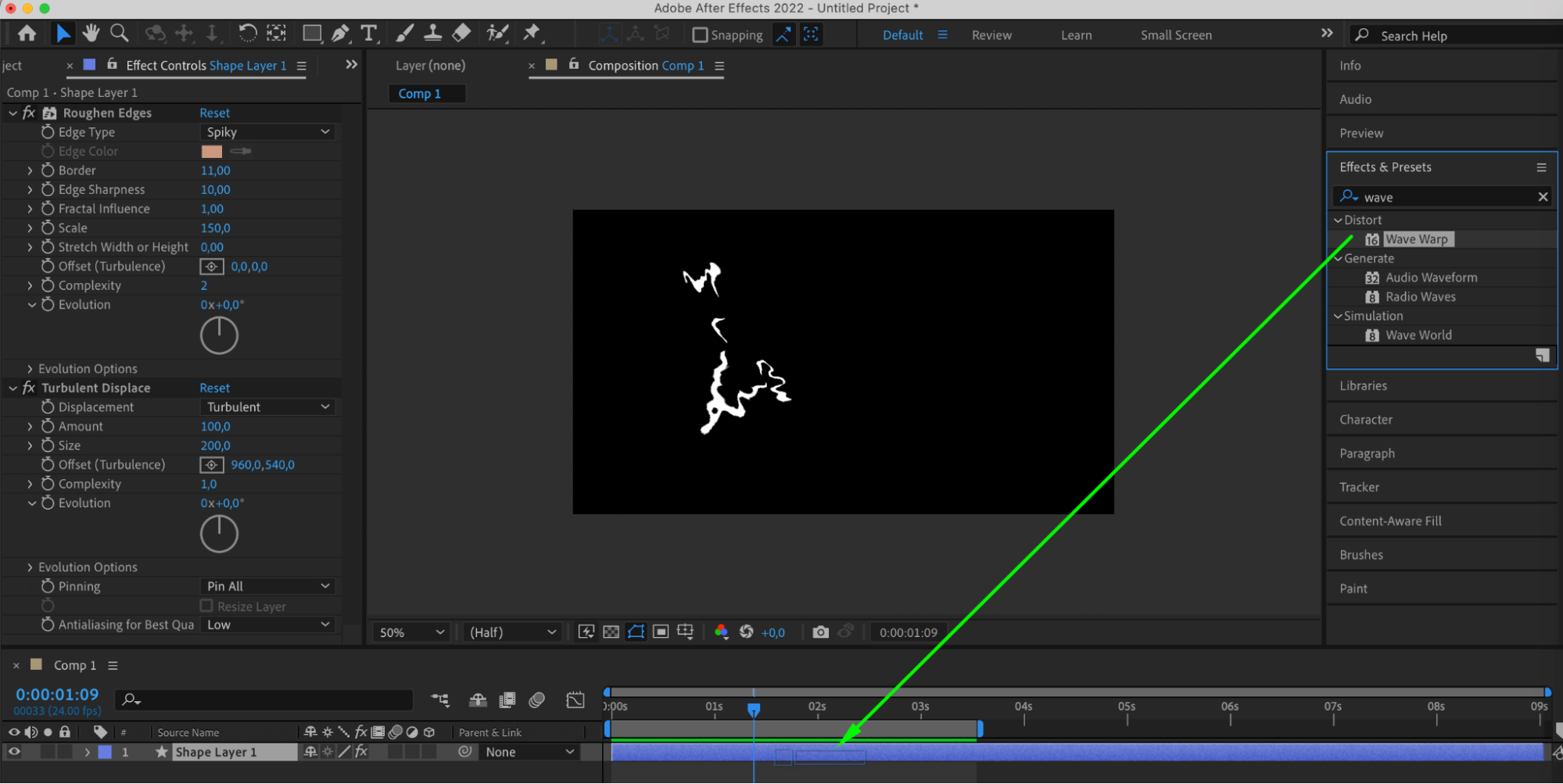Hide Shape Layer 1 with eye toggle
1563x784 pixels.
point(14,752)
